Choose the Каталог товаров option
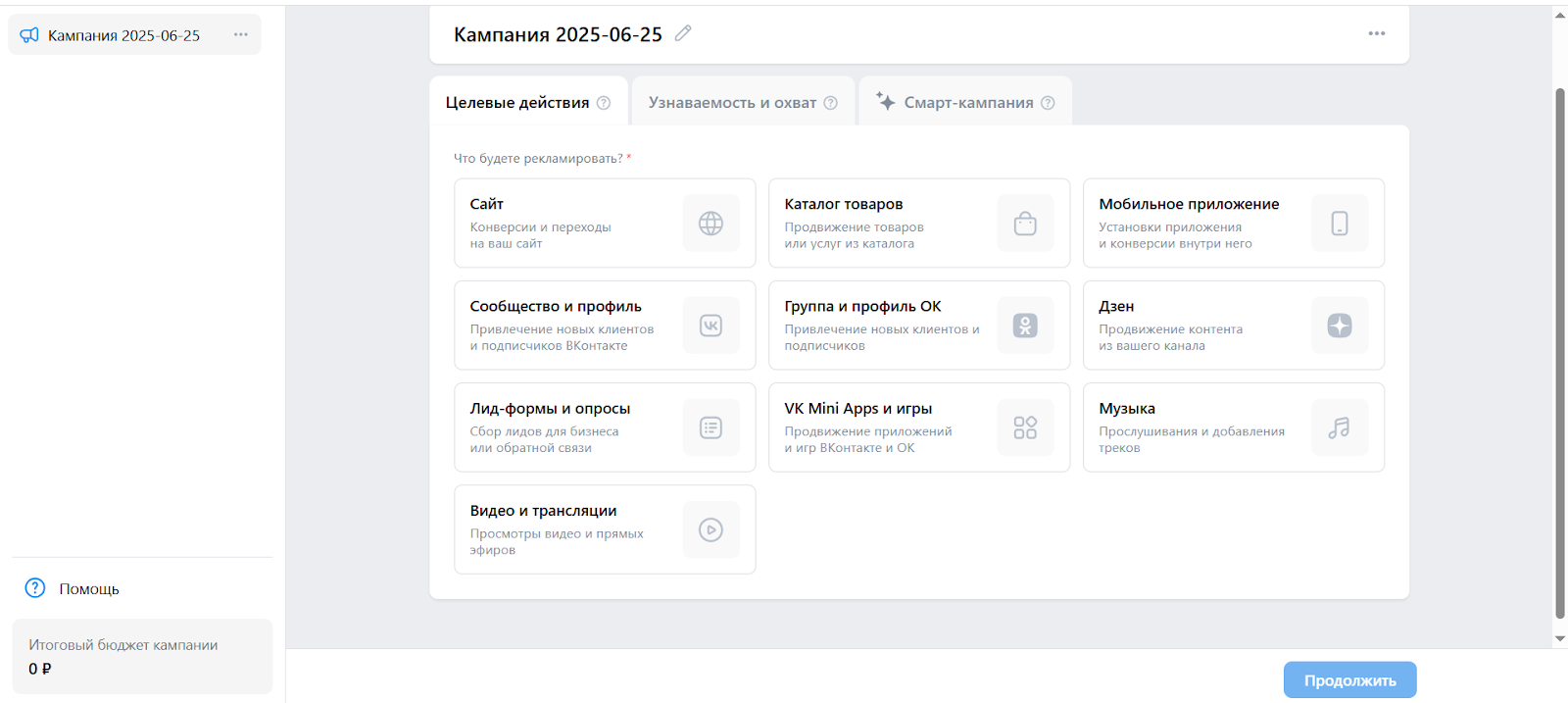Viewport: 1568px width, 703px height. [x=919, y=223]
